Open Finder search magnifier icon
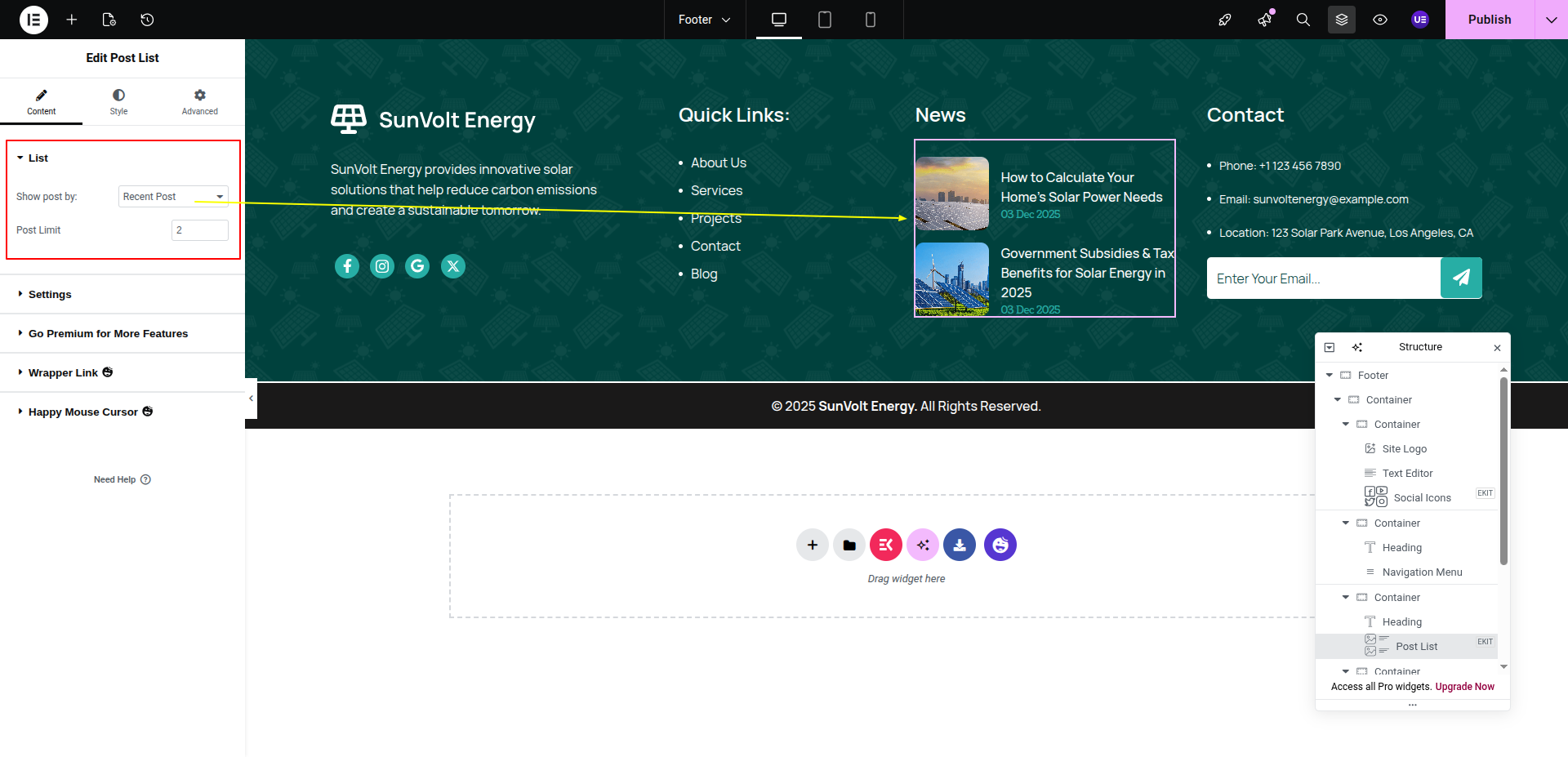Viewport: 1568px width, 757px height. [x=1303, y=20]
